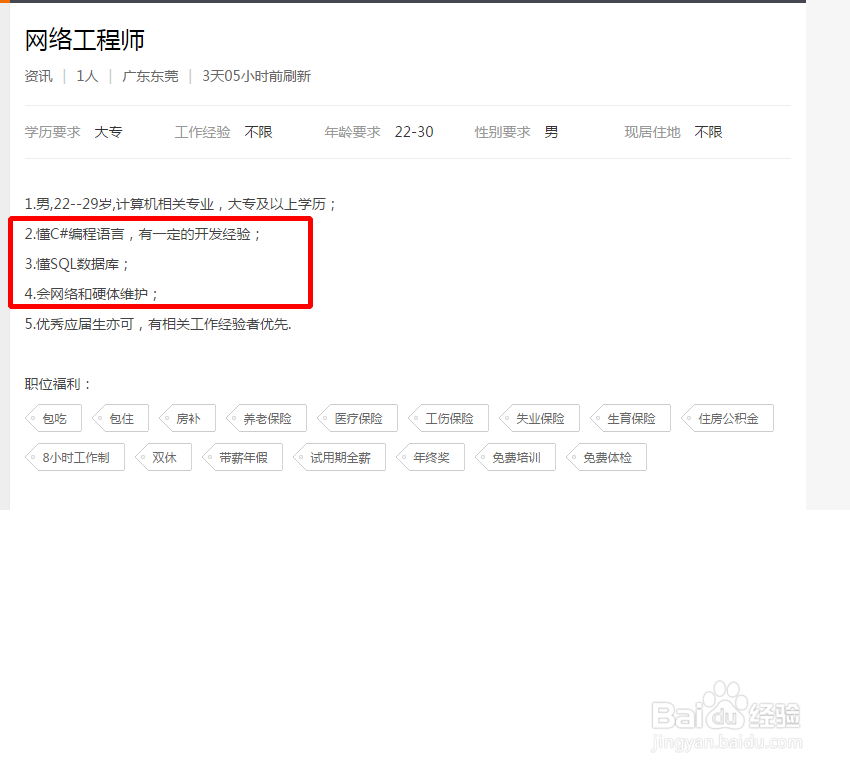
Task: Click the 医疗保险 medical insurance tag
Action: [357, 418]
